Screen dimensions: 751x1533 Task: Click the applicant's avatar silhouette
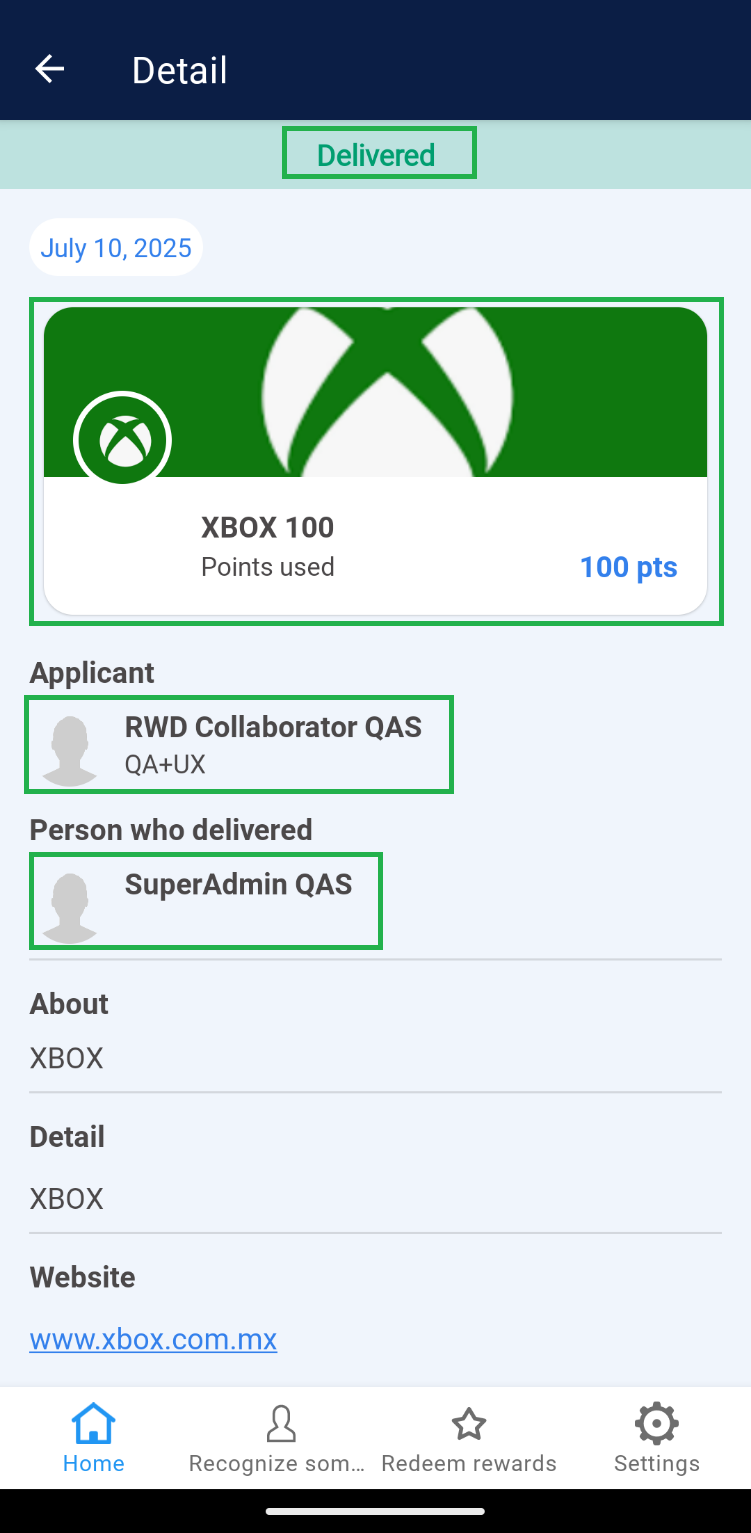click(69, 750)
